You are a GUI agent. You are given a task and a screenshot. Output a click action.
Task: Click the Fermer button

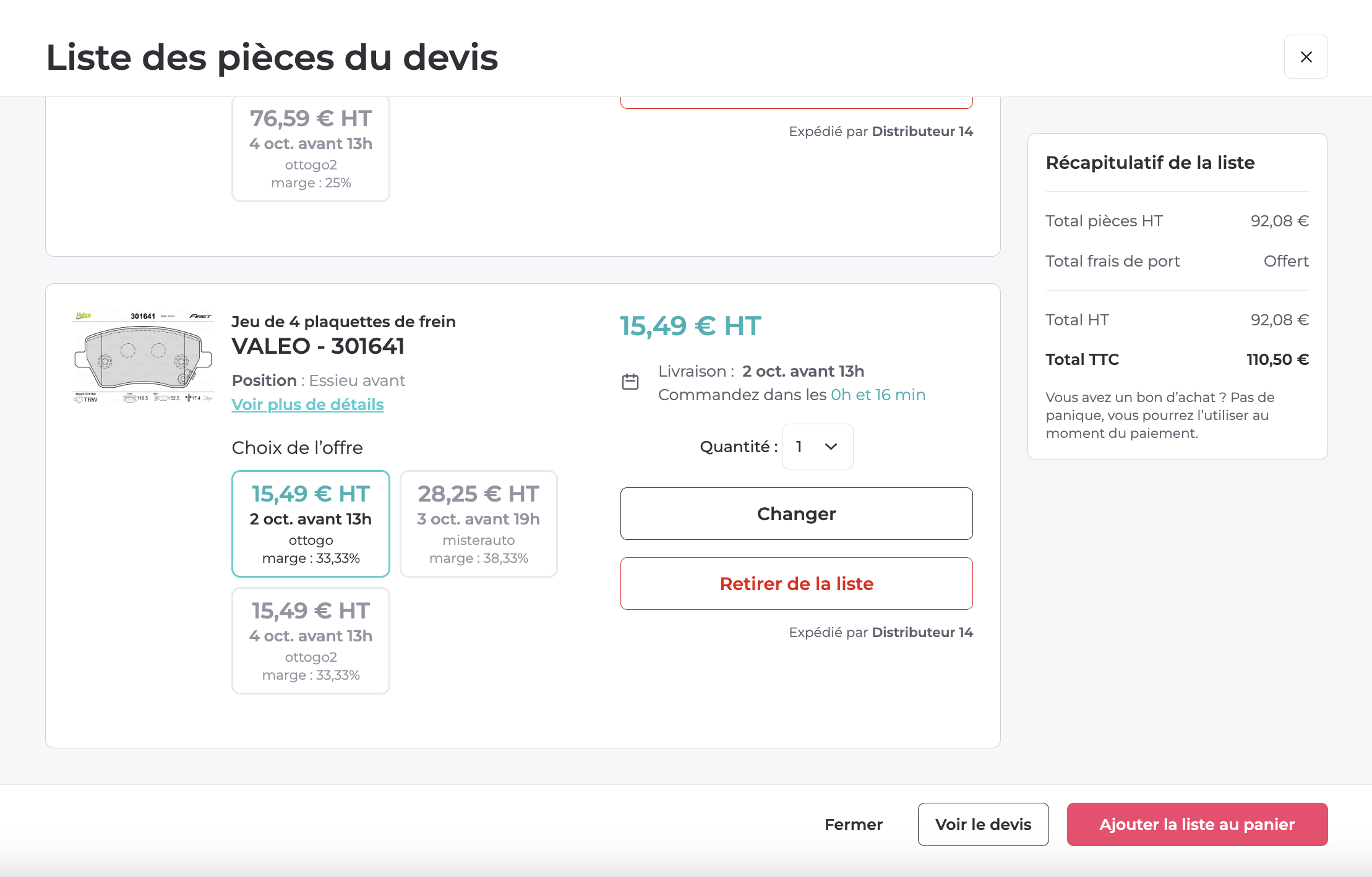tap(853, 824)
